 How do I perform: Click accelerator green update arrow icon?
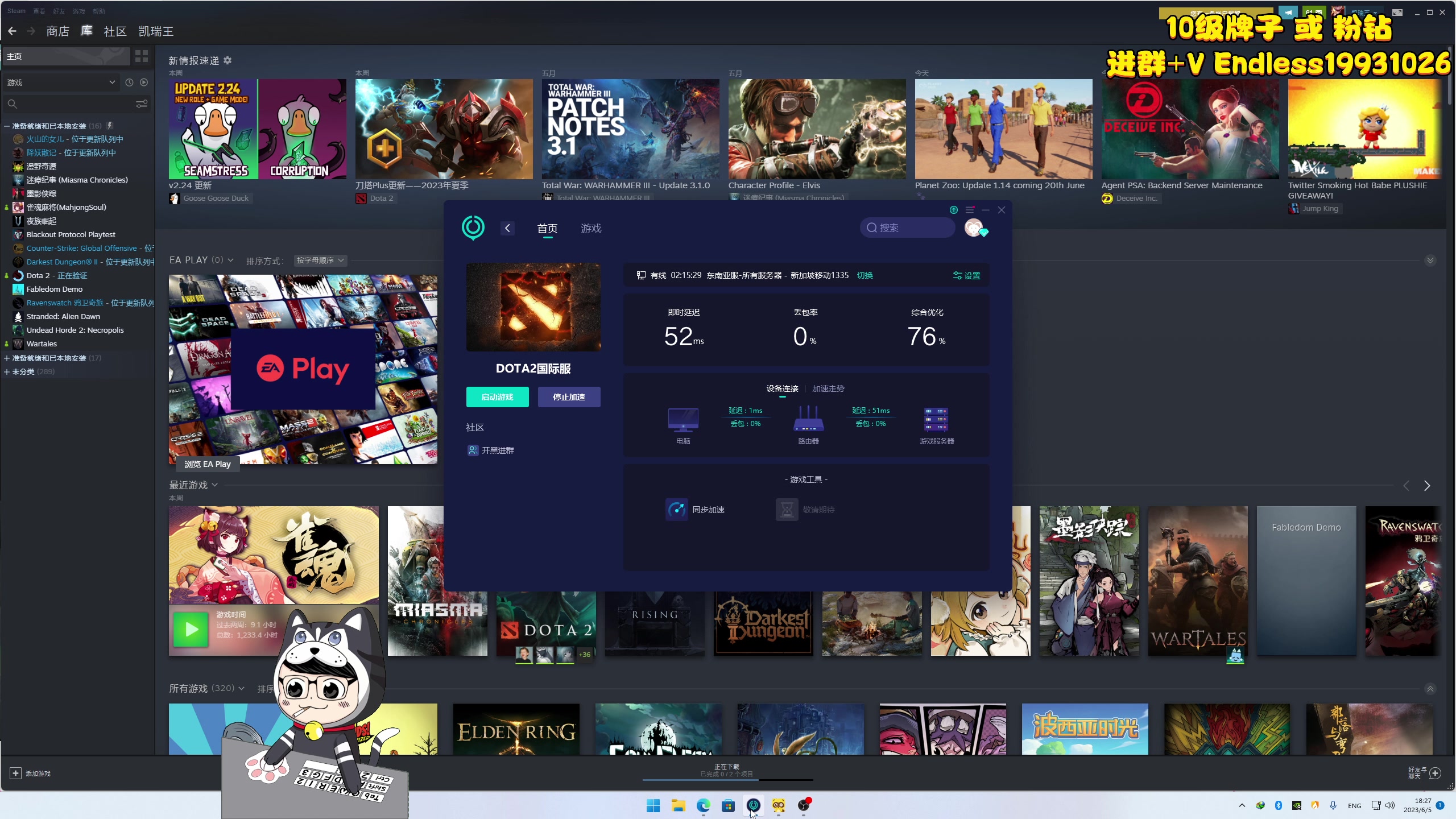[954, 210]
